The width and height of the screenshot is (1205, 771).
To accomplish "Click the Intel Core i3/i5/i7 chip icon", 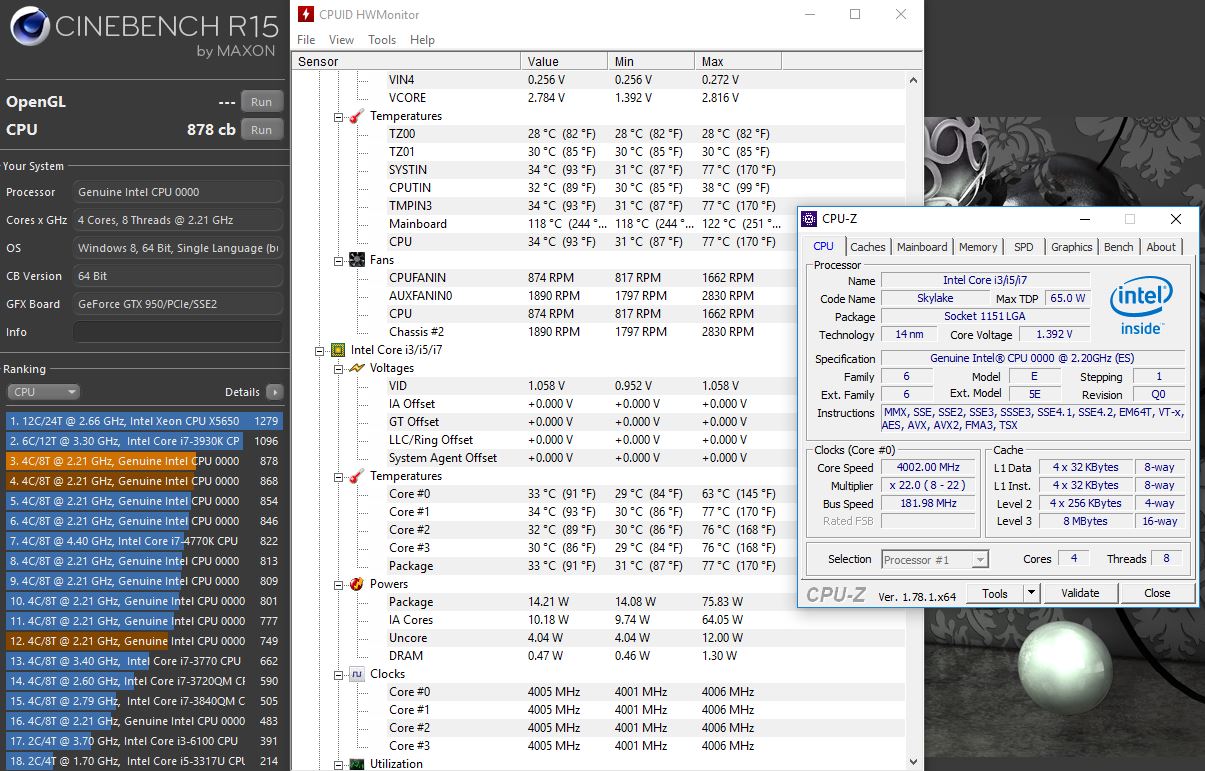I will coord(338,350).
